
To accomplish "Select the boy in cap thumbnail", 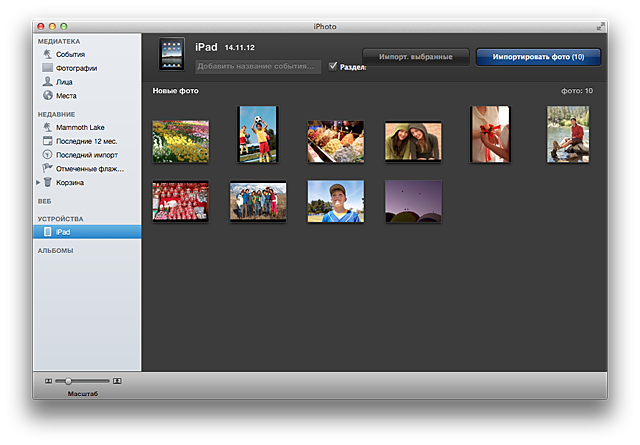I will point(336,201).
